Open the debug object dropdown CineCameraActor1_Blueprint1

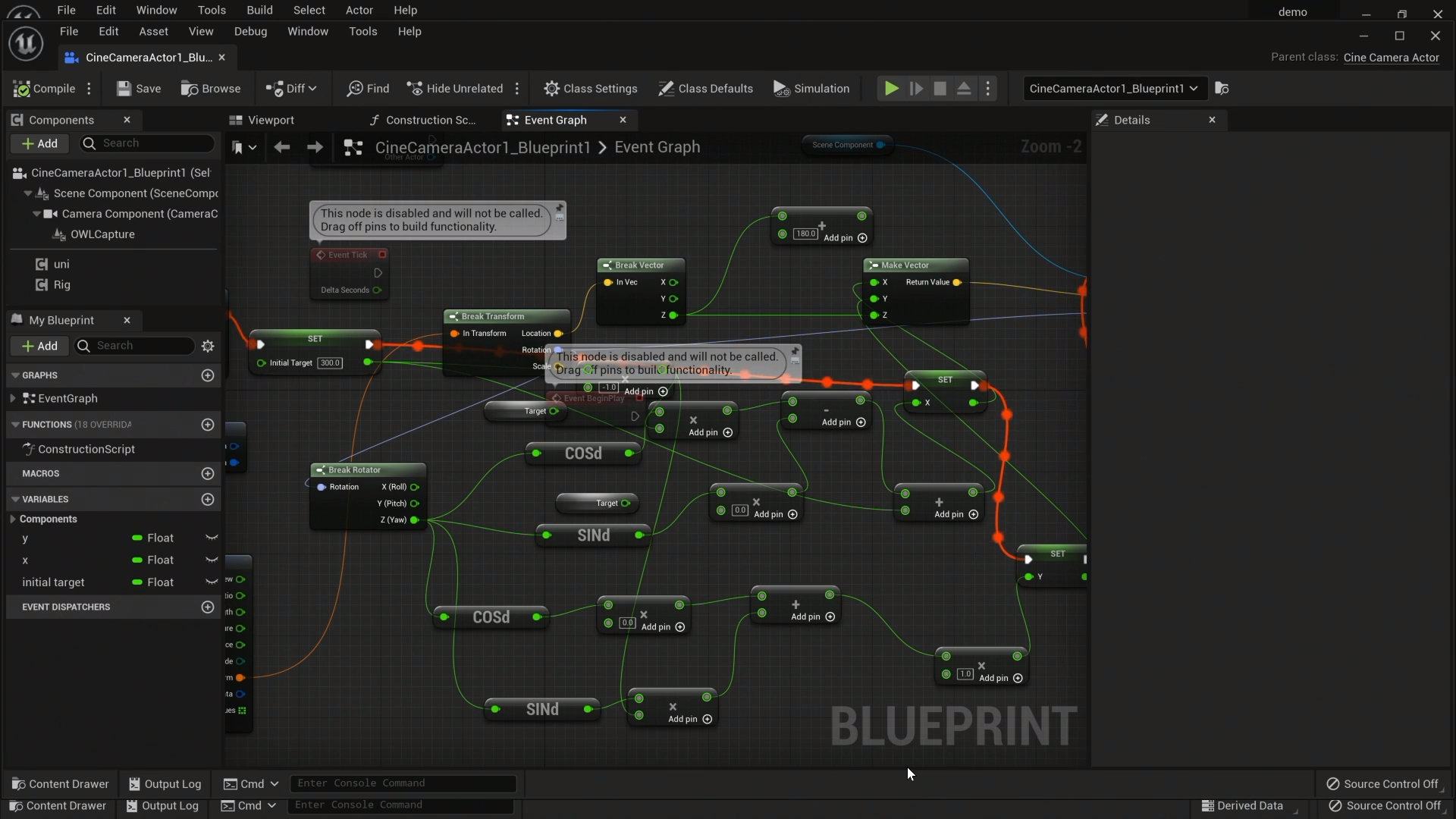pyautogui.click(x=1113, y=89)
